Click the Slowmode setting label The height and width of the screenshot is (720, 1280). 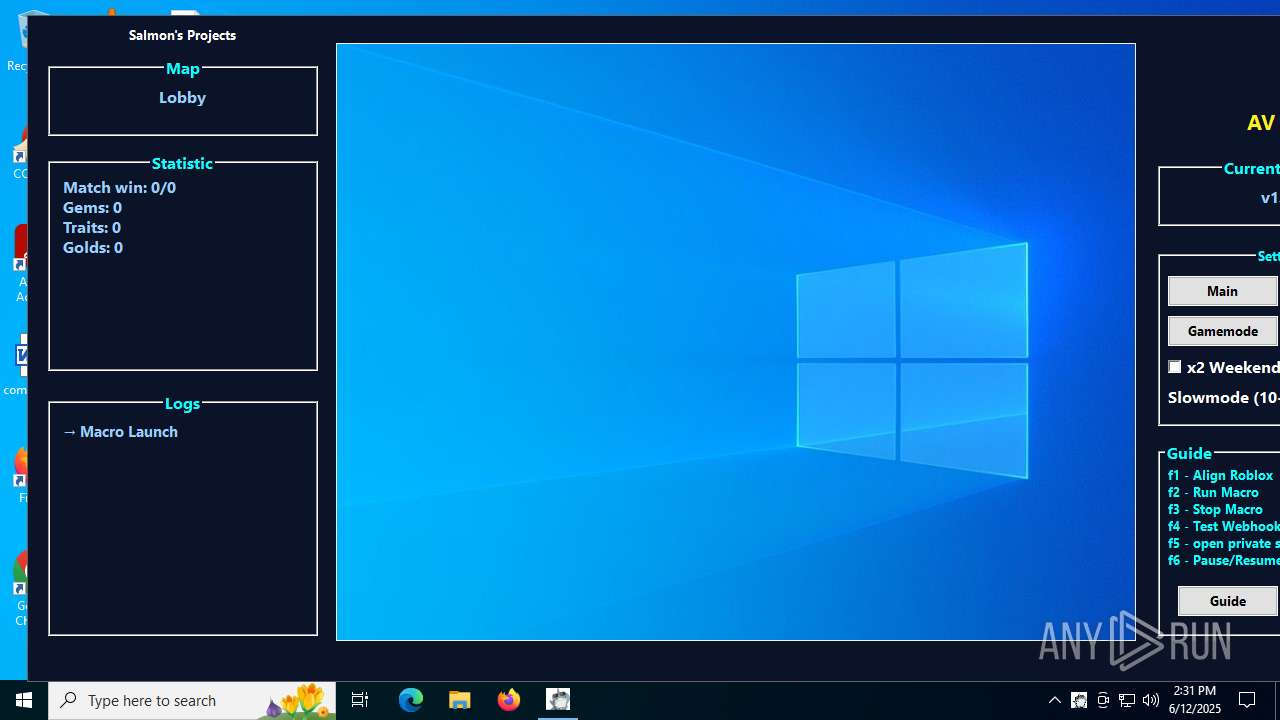click(1224, 397)
